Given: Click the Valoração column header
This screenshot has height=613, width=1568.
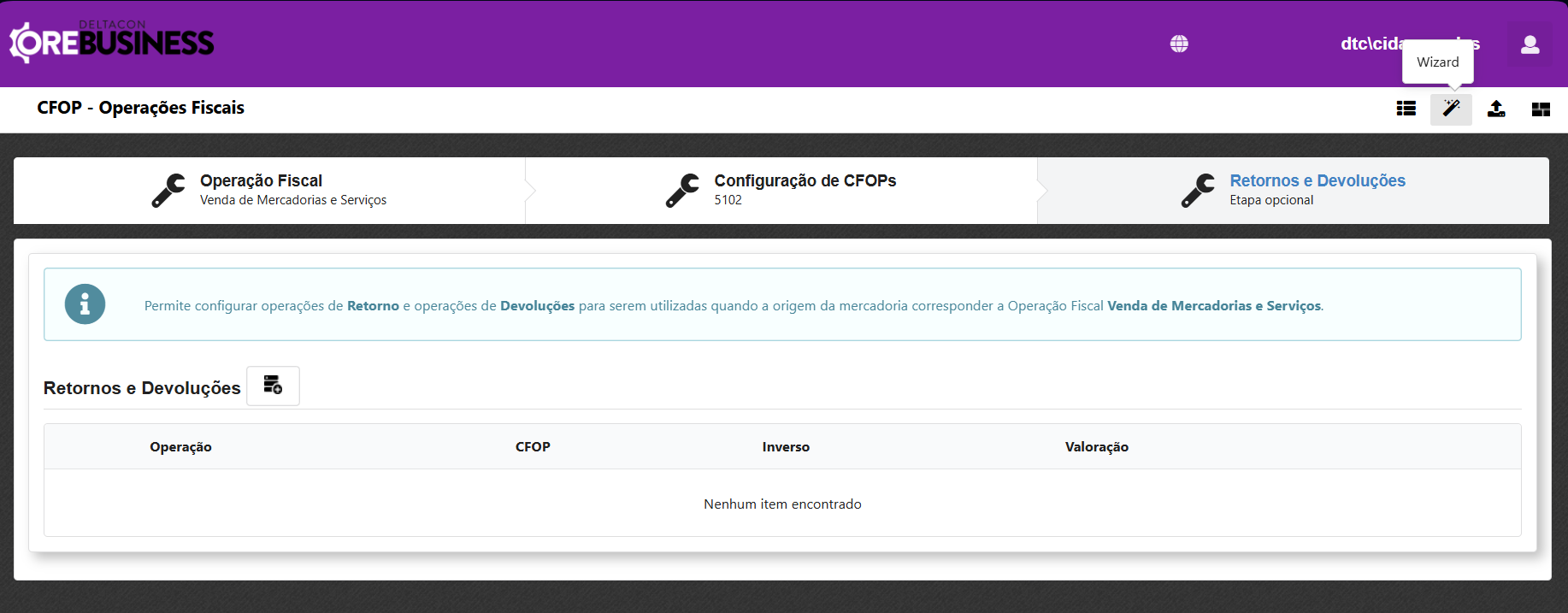Looking at the screenshot, I should tap(1096, 447).
